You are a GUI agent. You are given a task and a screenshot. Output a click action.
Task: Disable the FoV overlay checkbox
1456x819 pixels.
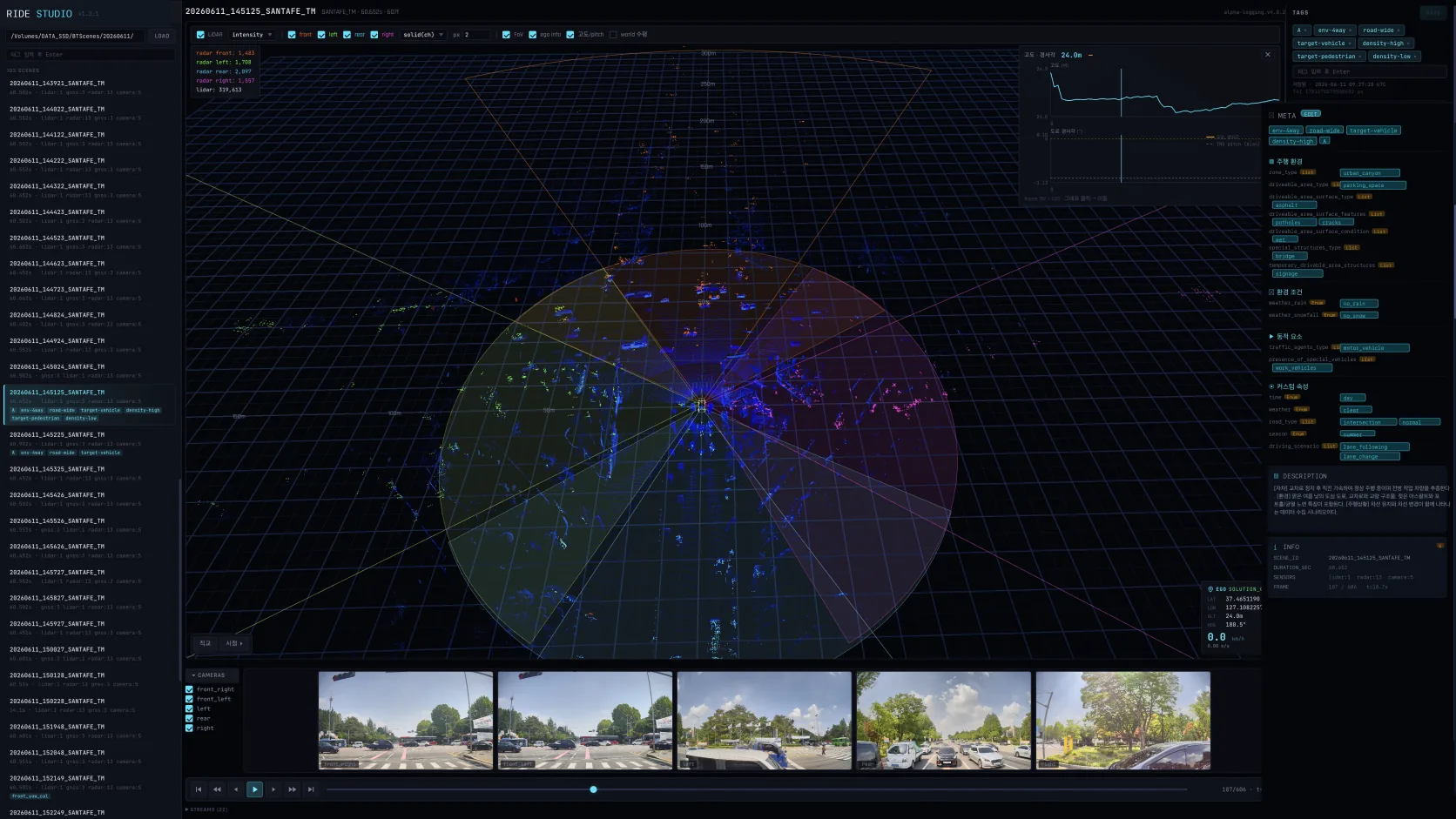click(x=506, y=35)
